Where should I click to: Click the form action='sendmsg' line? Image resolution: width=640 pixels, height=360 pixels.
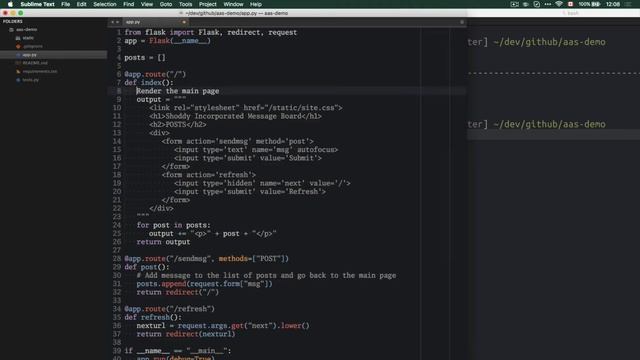click(x=238, y=141)
